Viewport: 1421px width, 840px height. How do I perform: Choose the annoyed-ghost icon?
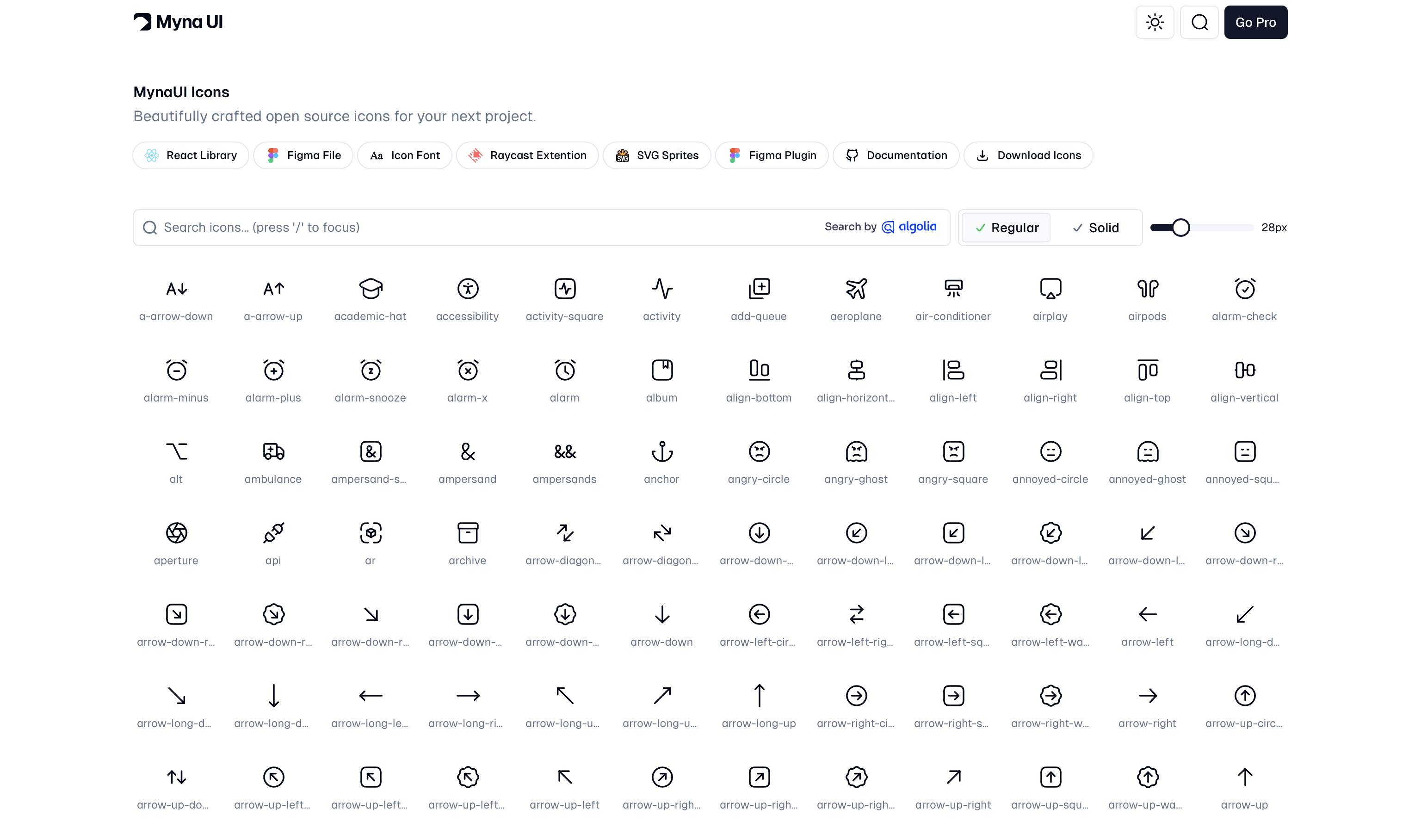[1148, 452]
